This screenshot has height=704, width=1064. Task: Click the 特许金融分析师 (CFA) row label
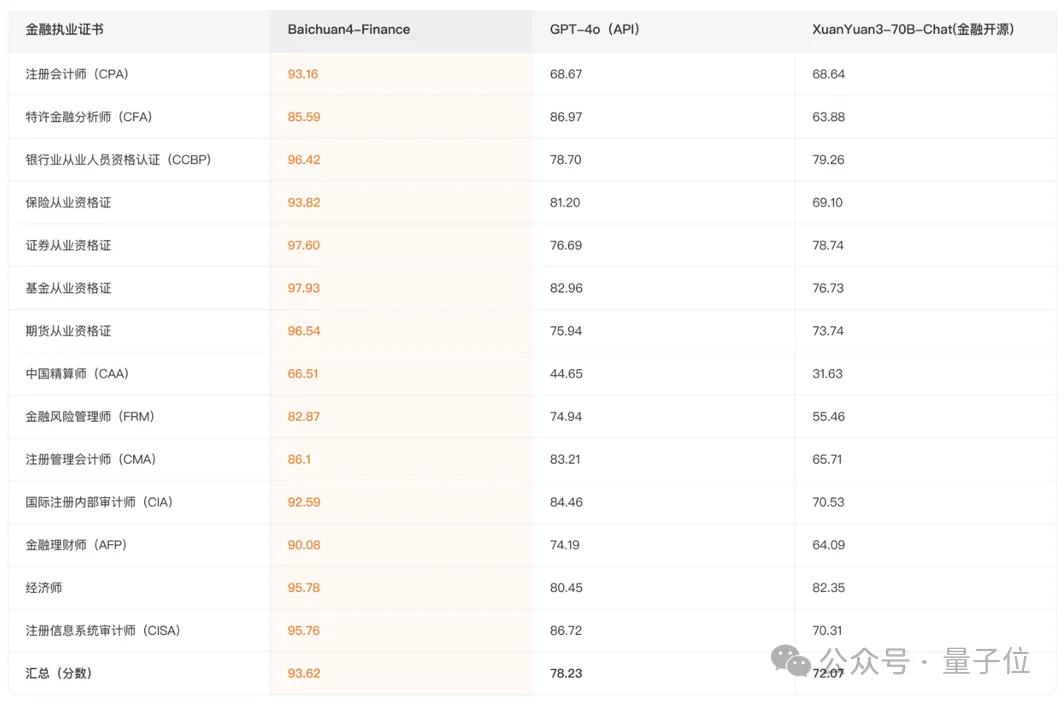(x=89, y=117)
